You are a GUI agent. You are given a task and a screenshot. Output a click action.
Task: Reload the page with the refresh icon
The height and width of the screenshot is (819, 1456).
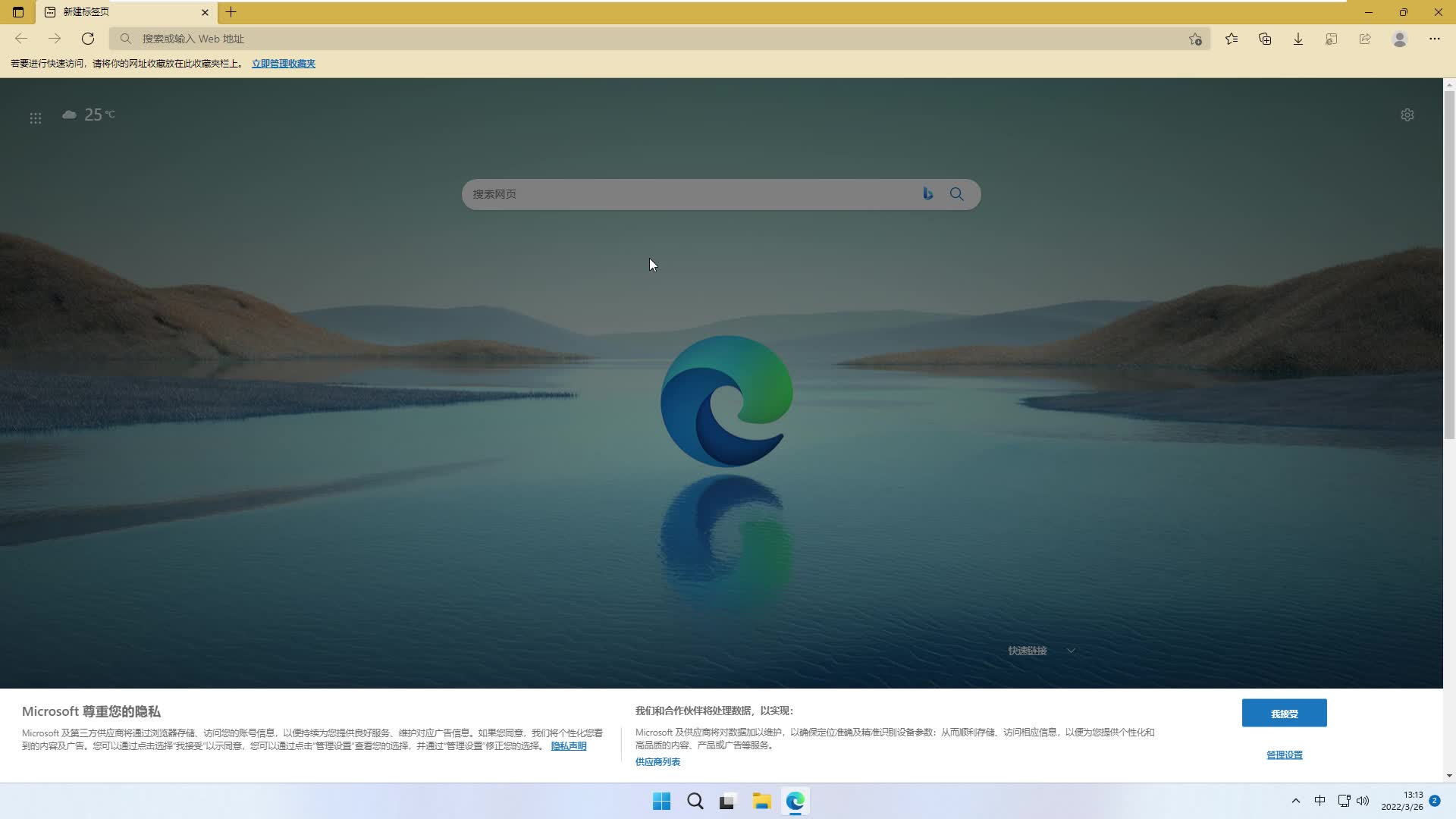88,39
